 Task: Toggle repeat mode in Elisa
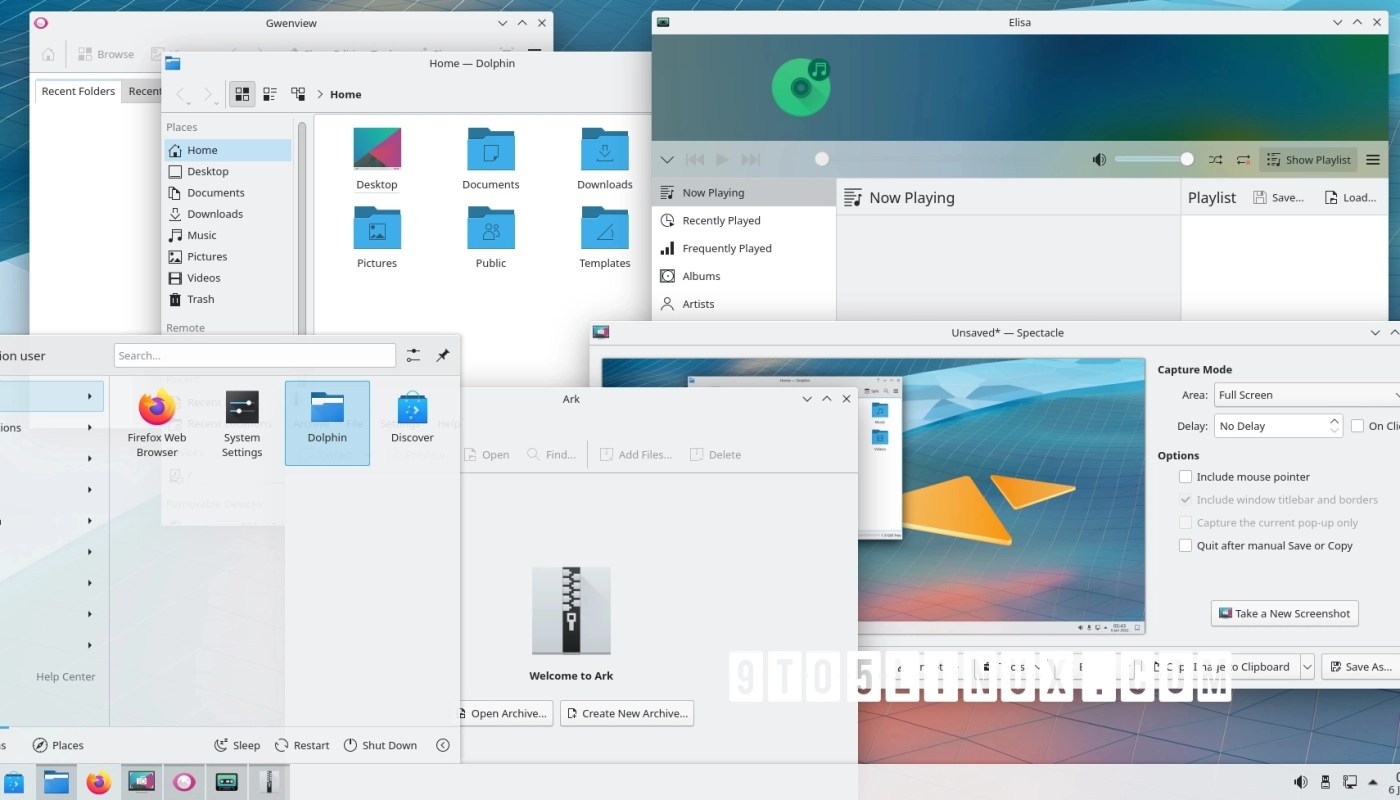(x=1243, y=160)
